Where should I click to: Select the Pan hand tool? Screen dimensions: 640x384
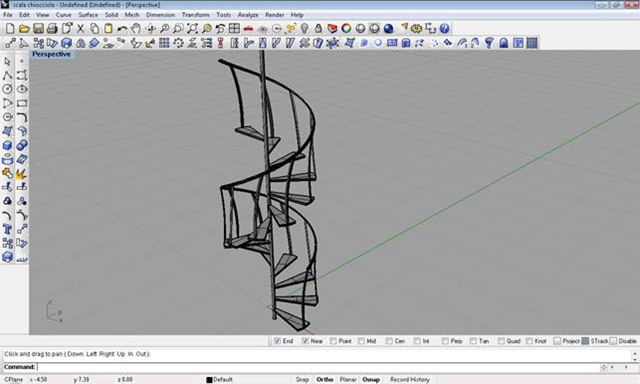click(136, 29)
